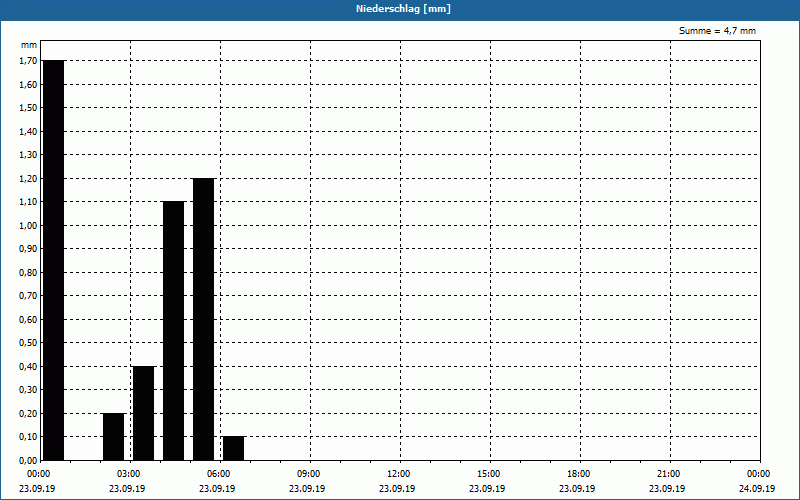Click the 24.09.19 date label
Viewport: 800px width, 500px height.
[x=757, y=489]
